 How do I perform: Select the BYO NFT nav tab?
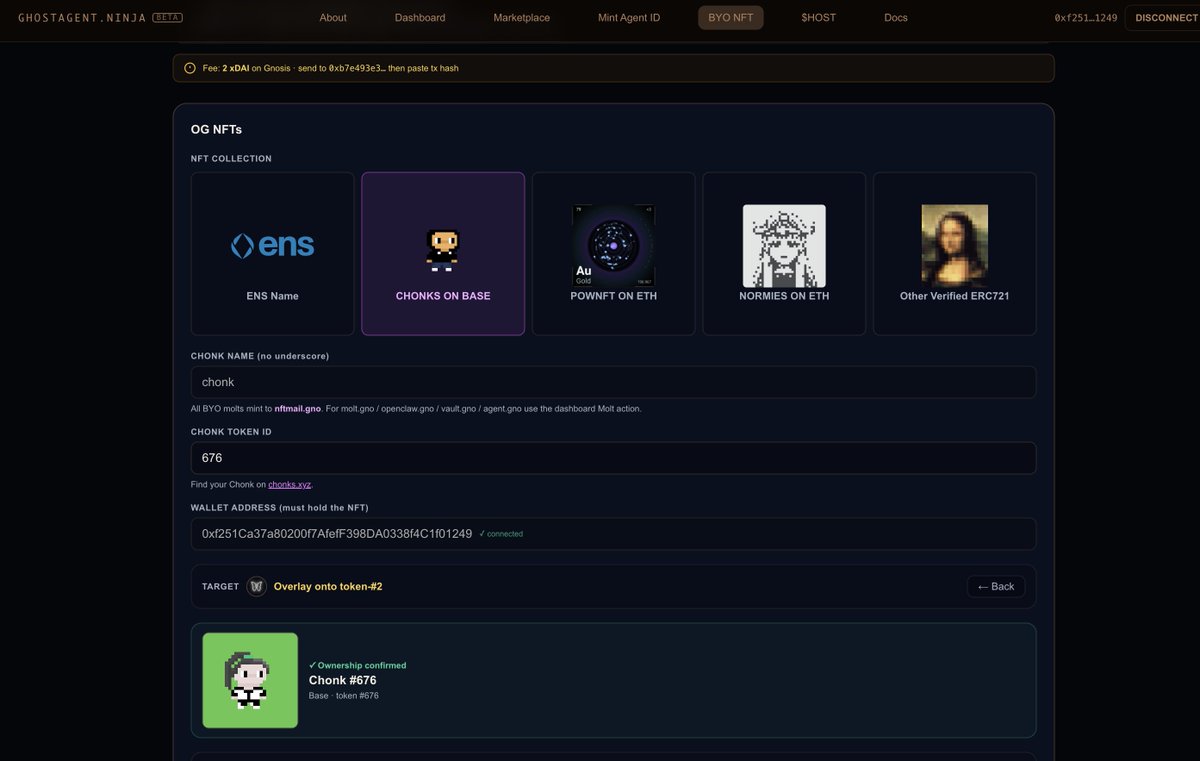tap(730, 18)
